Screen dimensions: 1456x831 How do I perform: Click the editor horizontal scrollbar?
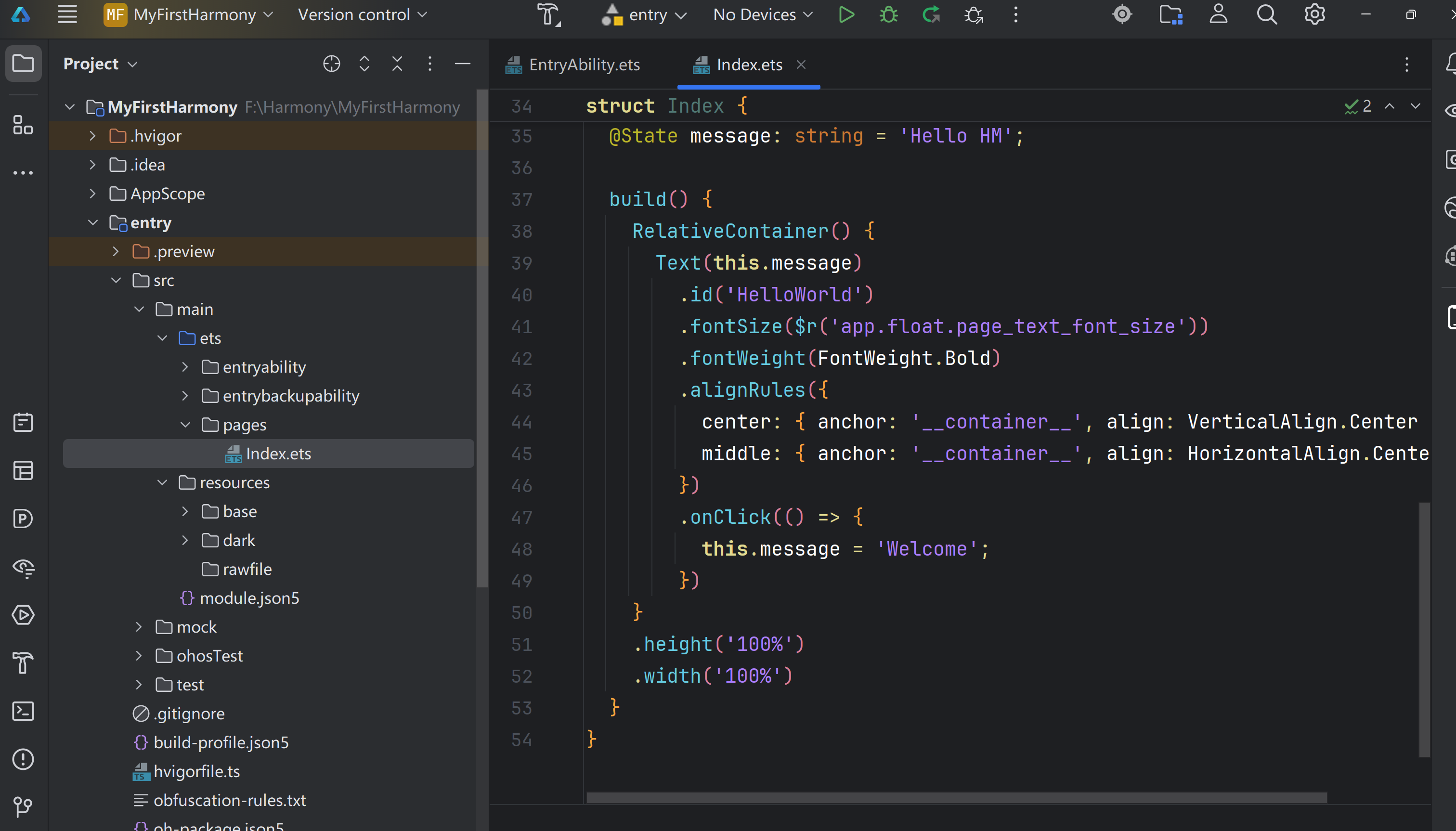point(957,797)
